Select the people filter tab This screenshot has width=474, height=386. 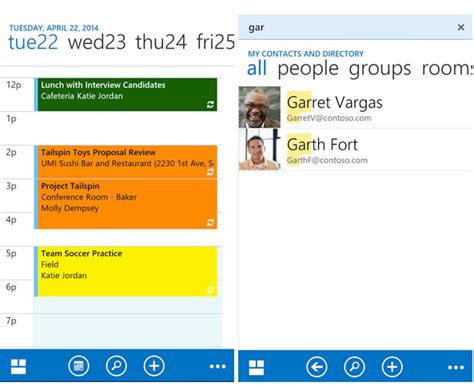click(308, 69)
